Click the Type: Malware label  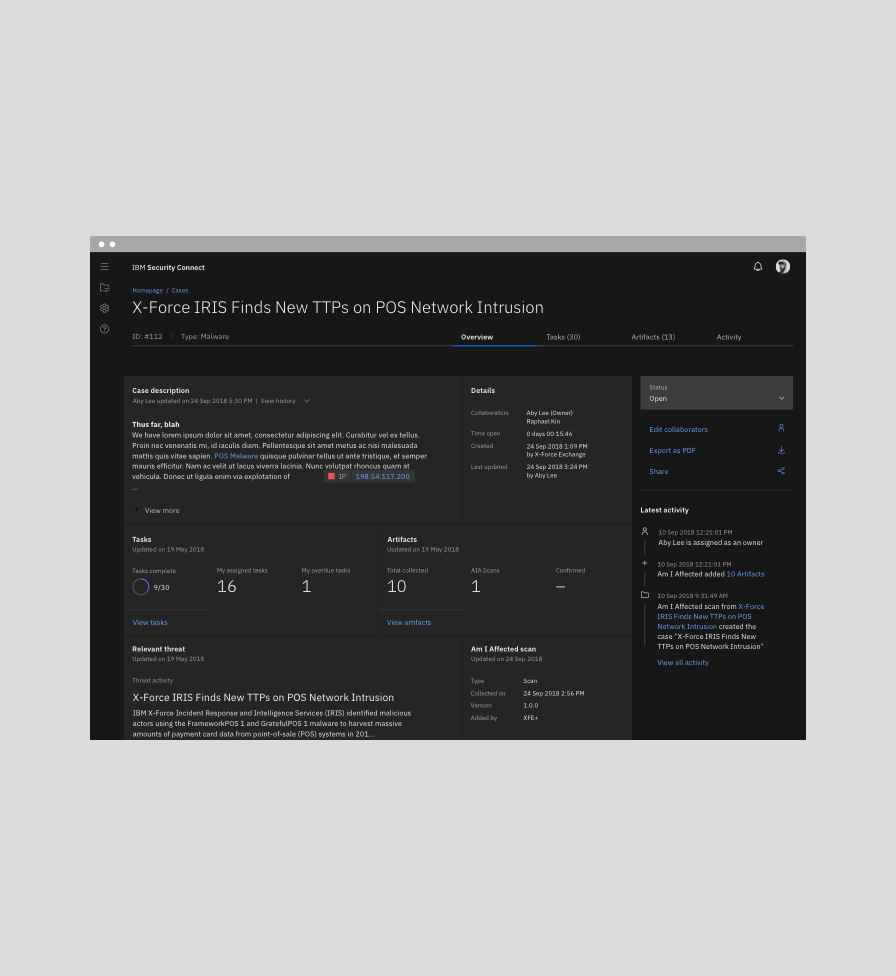pyautogui.click(x=205, y=337)
